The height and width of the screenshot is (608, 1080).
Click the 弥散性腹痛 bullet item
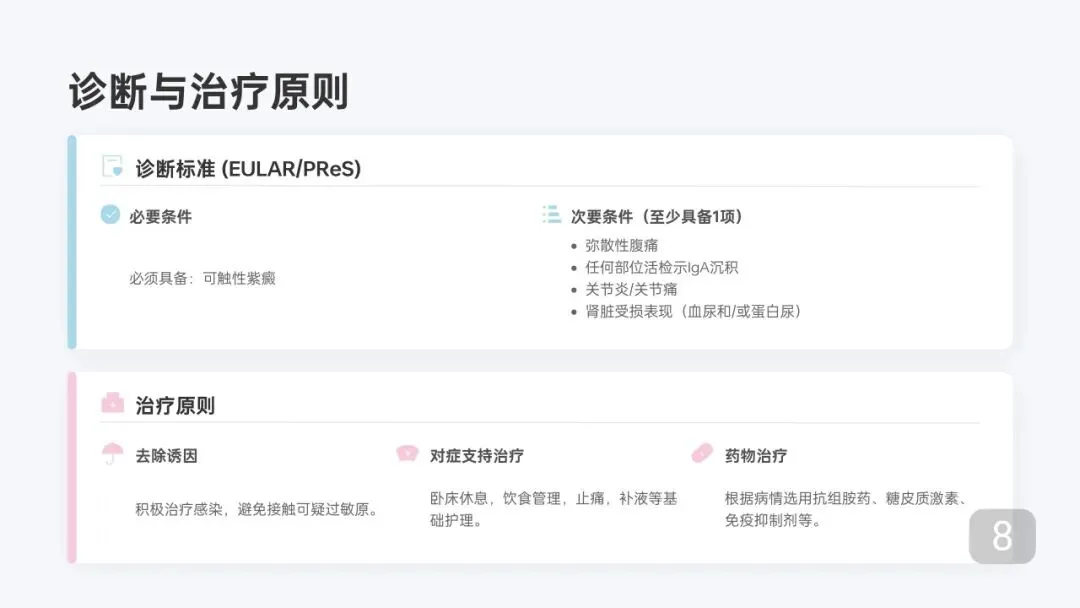pos(621,245)
